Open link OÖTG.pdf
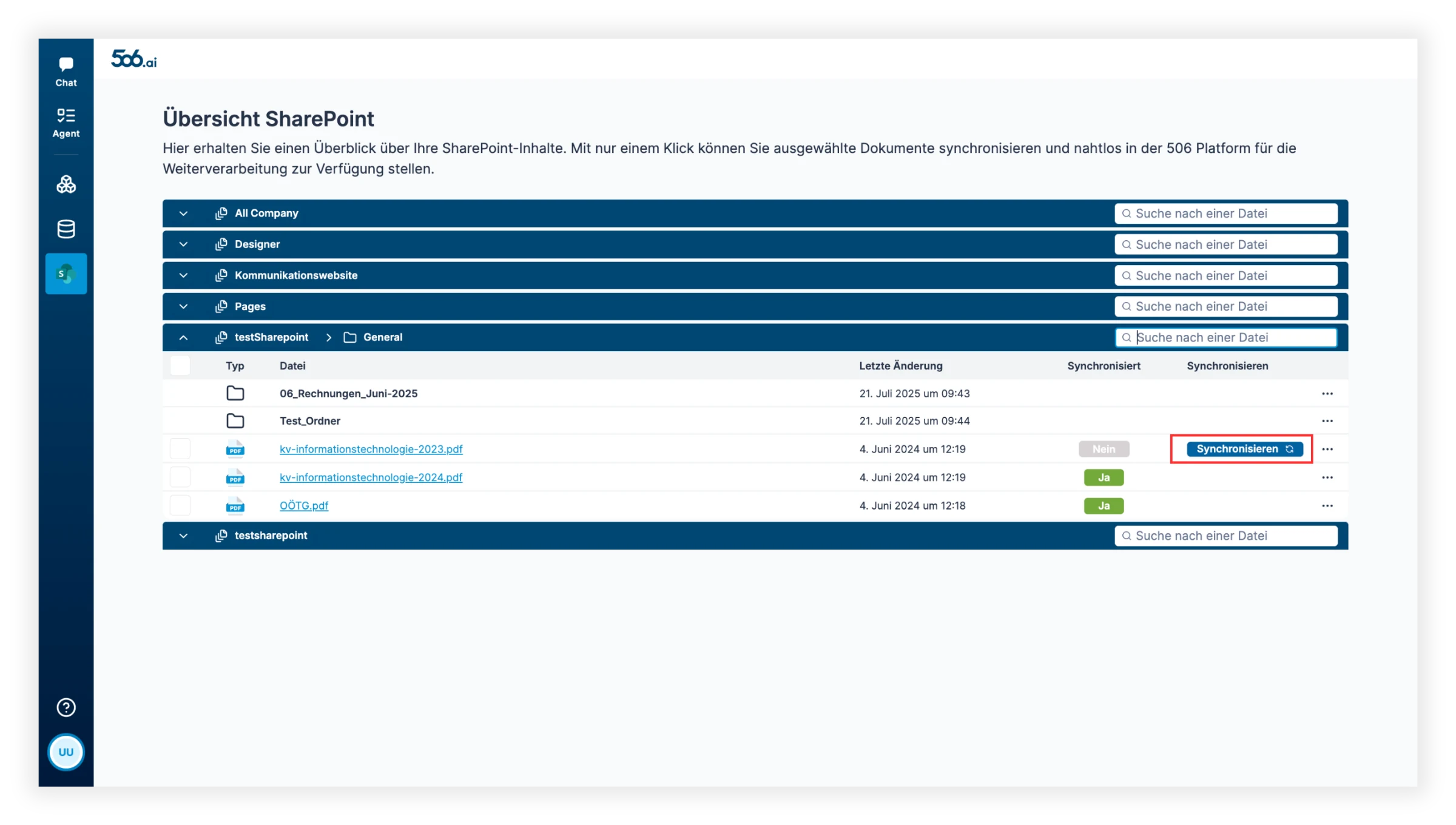1456x825 pixels. click(x=303, y=505)
